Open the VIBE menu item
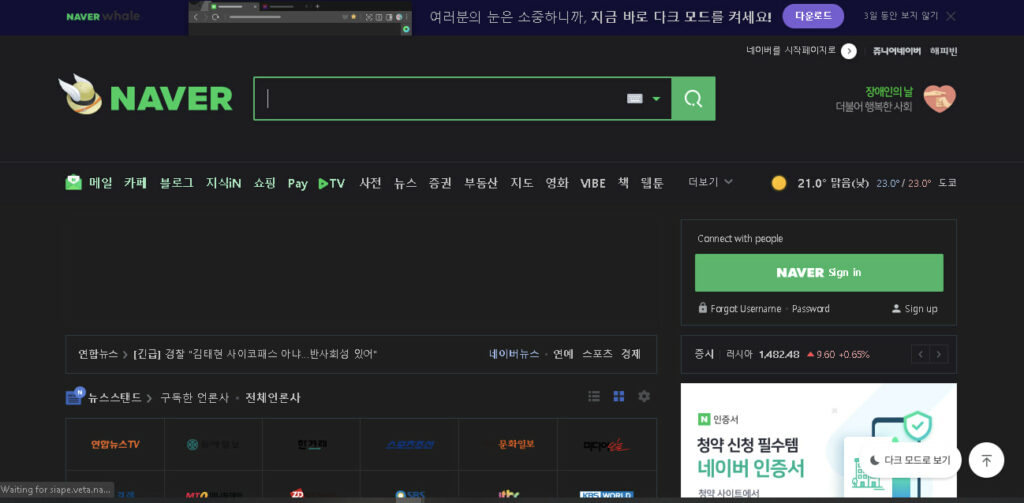 coord(593,183)
